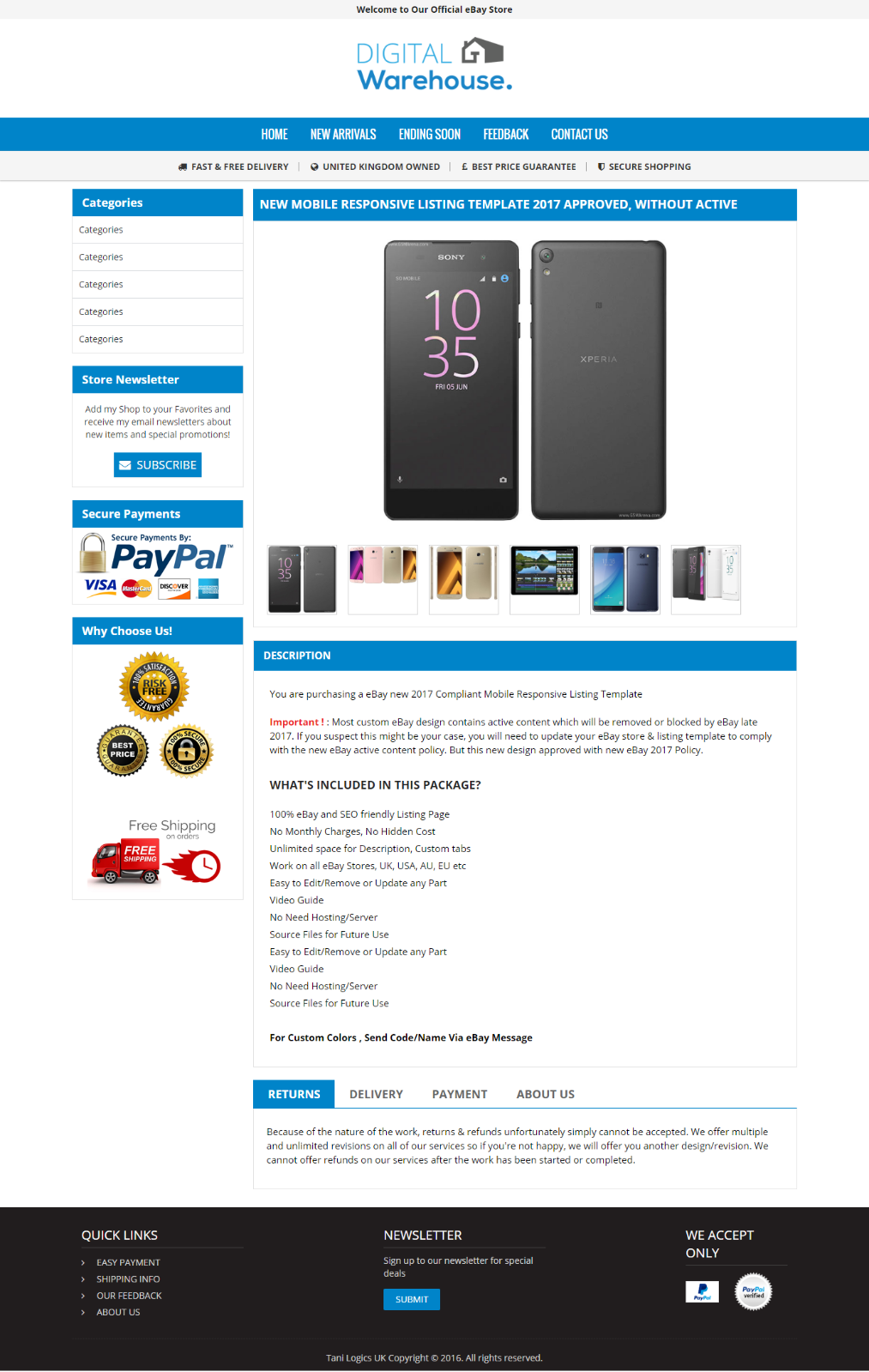This screenshot has width=869, height=1372.
Task: Click the PayPal verified seal in footer
Action: [753, 1292]
